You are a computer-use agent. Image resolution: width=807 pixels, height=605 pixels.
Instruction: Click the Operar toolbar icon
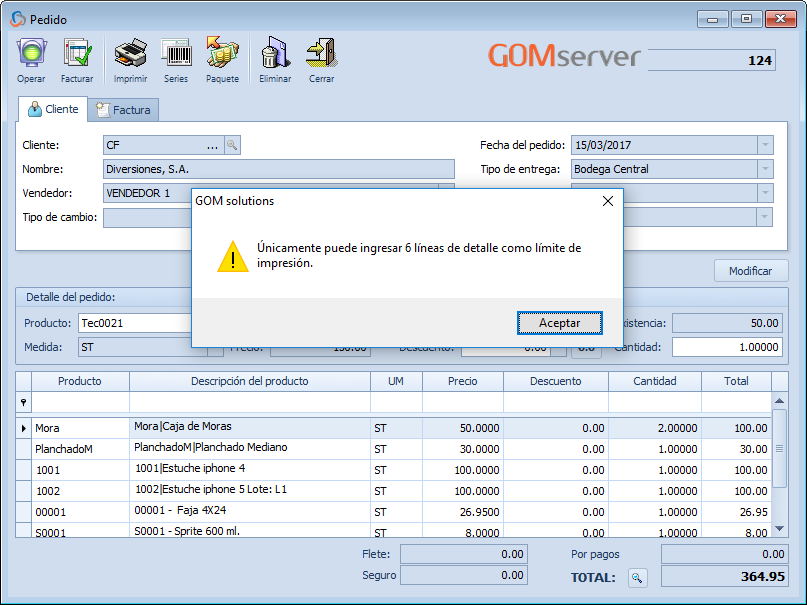click(x=31, y=53)
